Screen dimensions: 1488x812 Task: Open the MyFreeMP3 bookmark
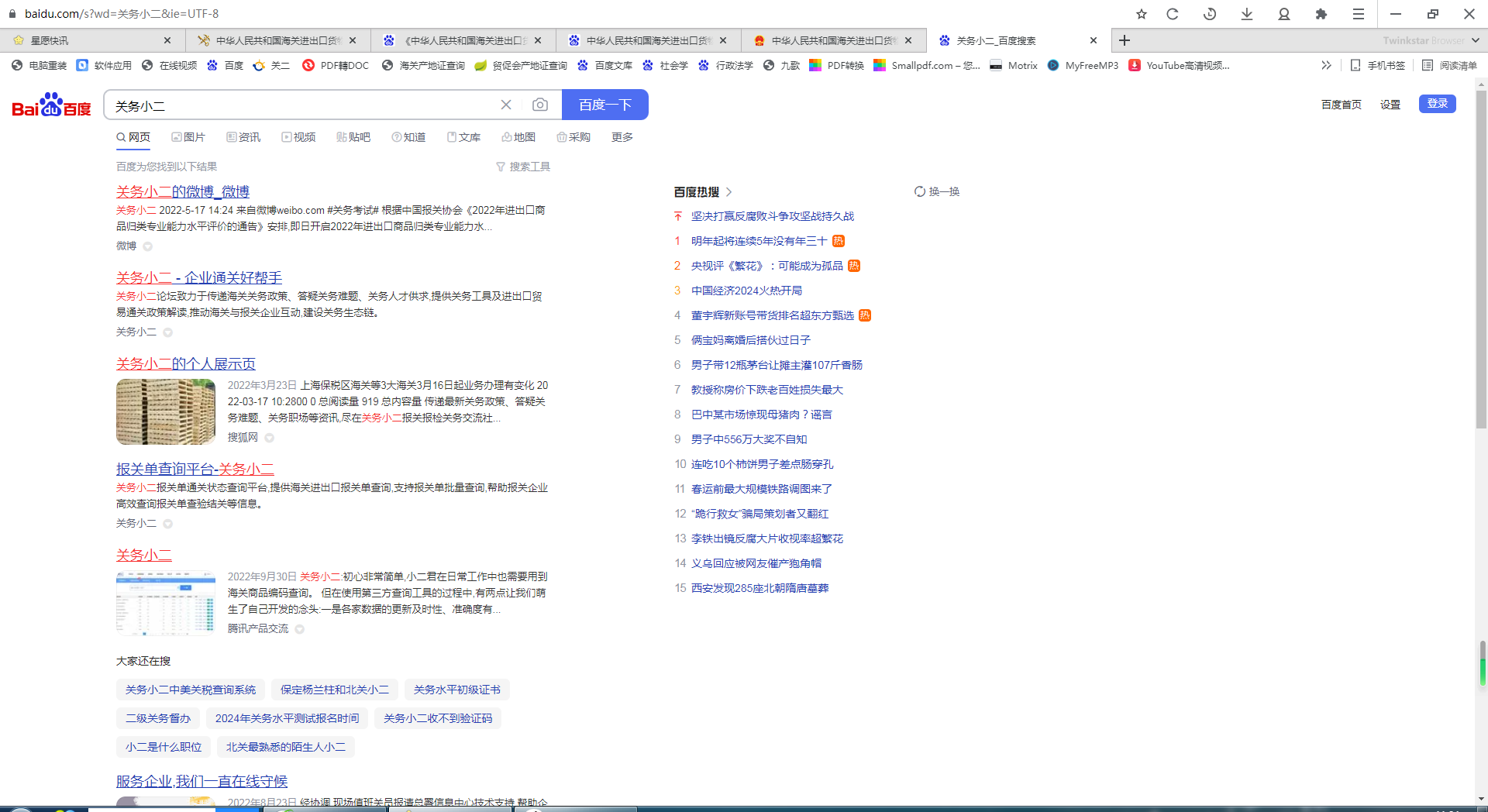point(1083,65)
